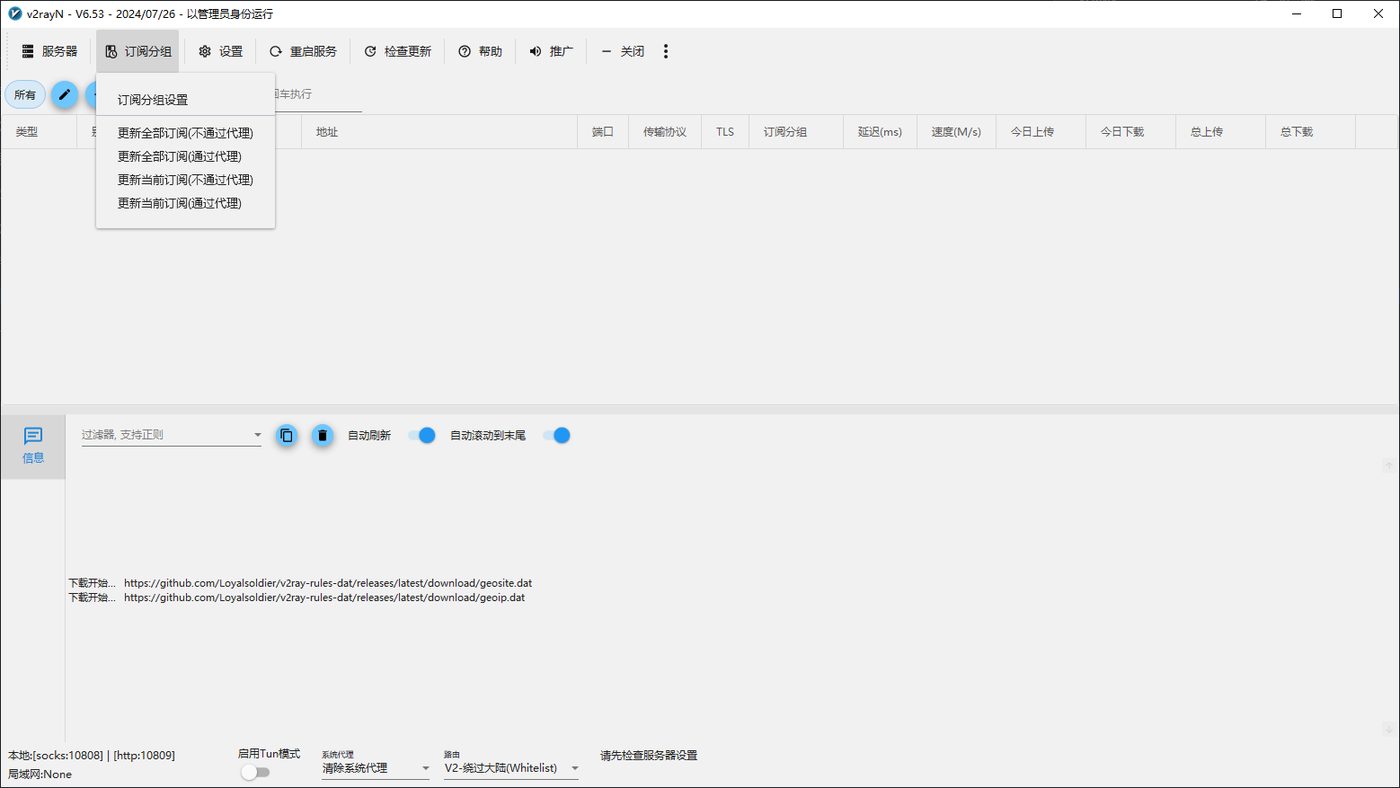Screen dimensions: 1400x788
Task: Open the 服务器 servers menu
Action: [50, 51]
